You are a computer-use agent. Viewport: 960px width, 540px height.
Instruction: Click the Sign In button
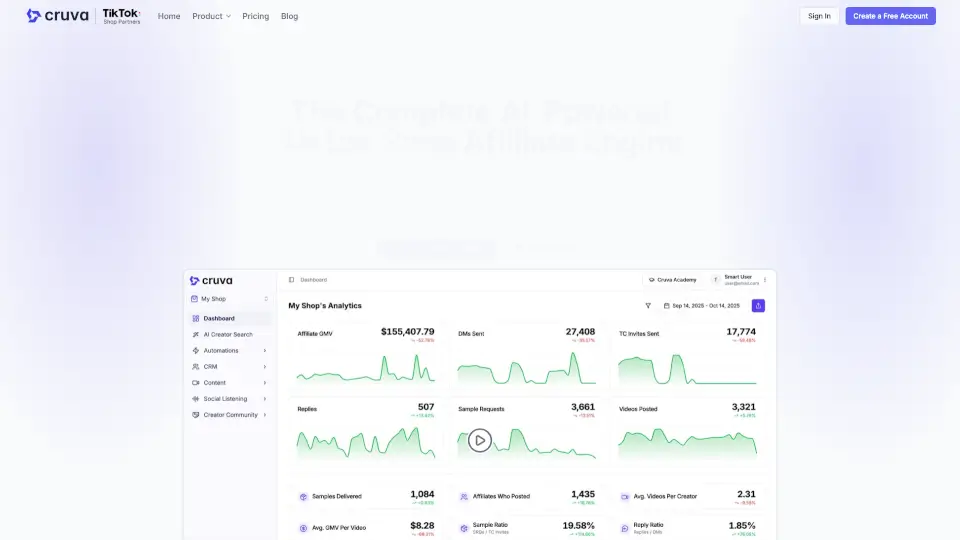(819, 16)
